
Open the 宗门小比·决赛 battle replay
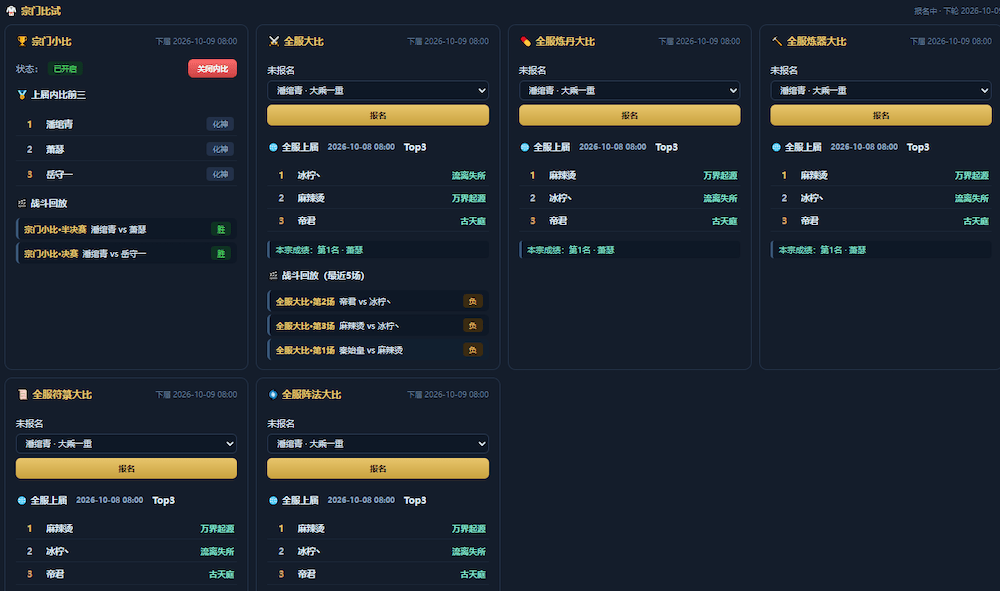click(x=126, y=254)
